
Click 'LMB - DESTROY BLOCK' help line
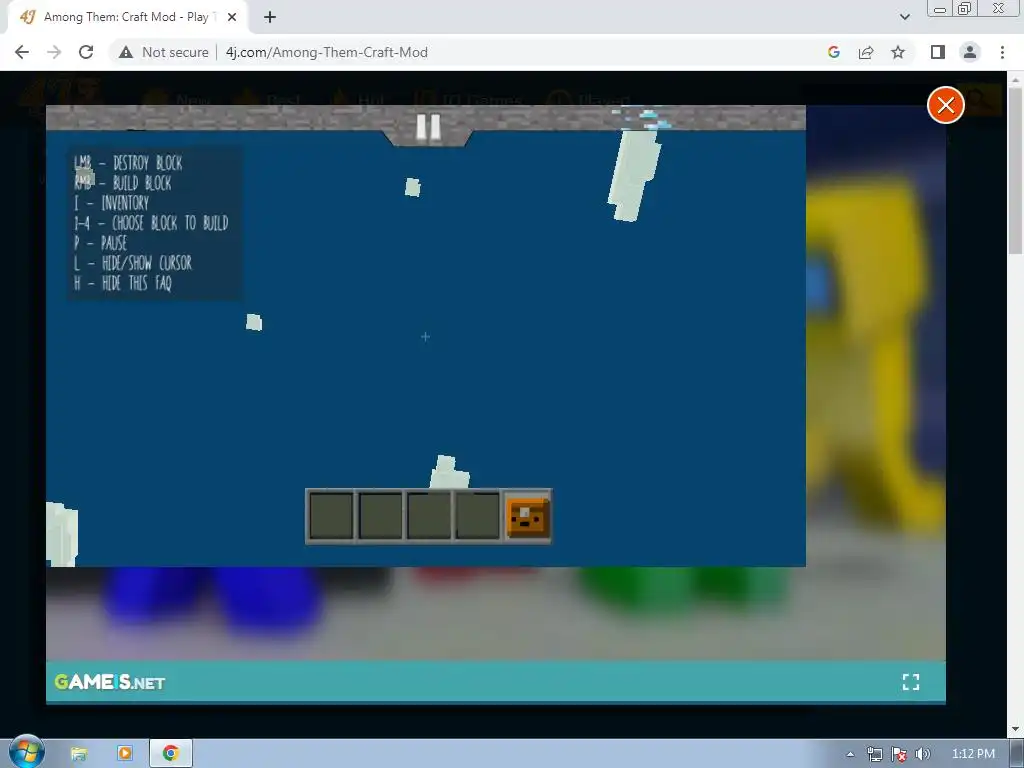pyautogui.click(x=128, y=163)
